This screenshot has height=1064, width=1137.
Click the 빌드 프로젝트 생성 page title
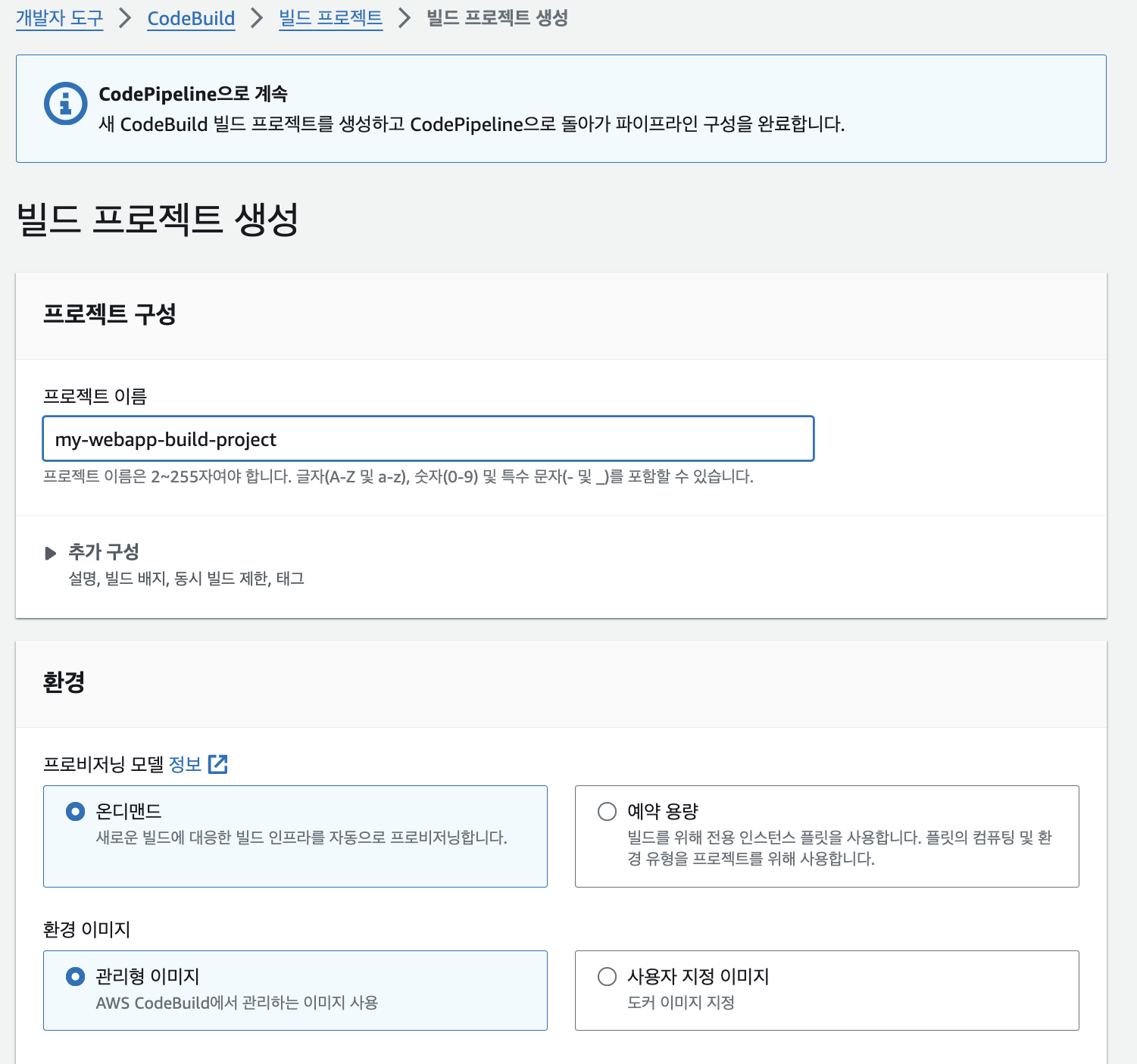click(x=158, y=219)
